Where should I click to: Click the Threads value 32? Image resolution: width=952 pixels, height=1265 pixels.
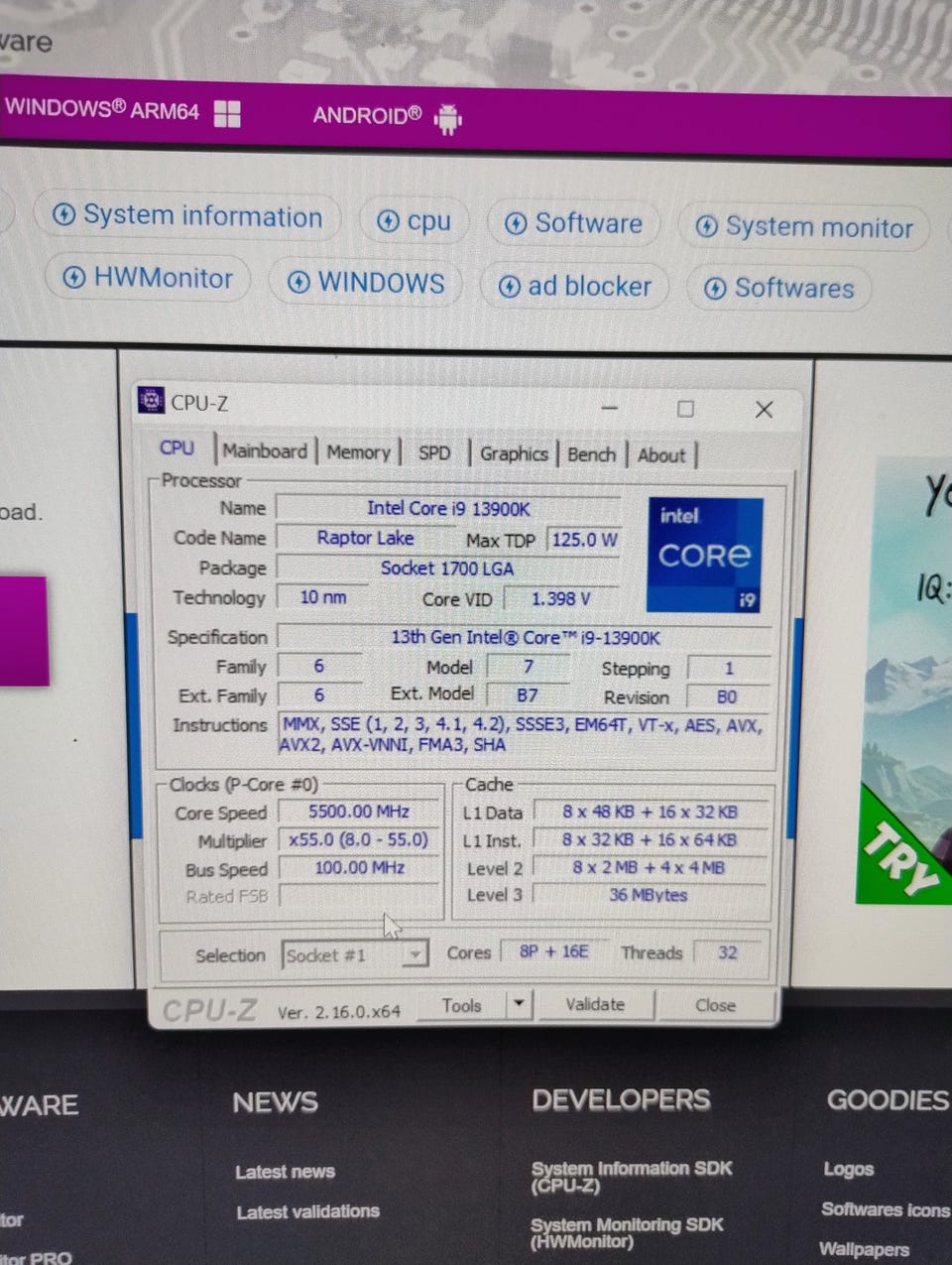click(728, 952)
